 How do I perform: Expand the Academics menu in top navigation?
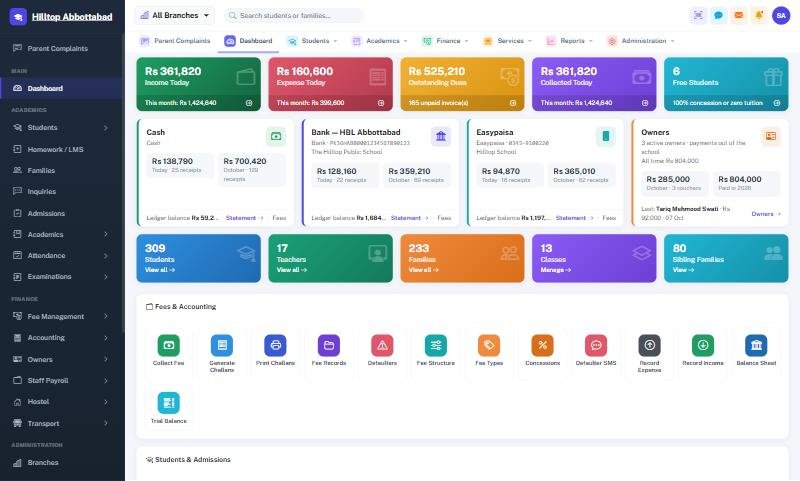380,41
